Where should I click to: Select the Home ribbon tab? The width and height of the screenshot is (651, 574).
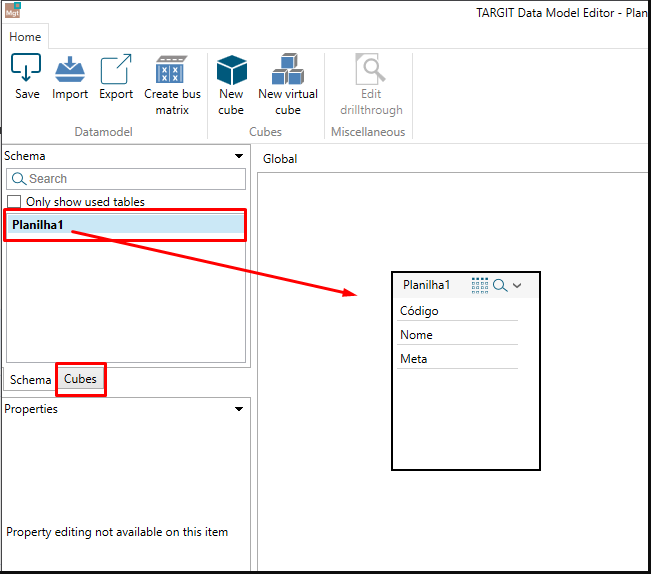coord(25,37)
